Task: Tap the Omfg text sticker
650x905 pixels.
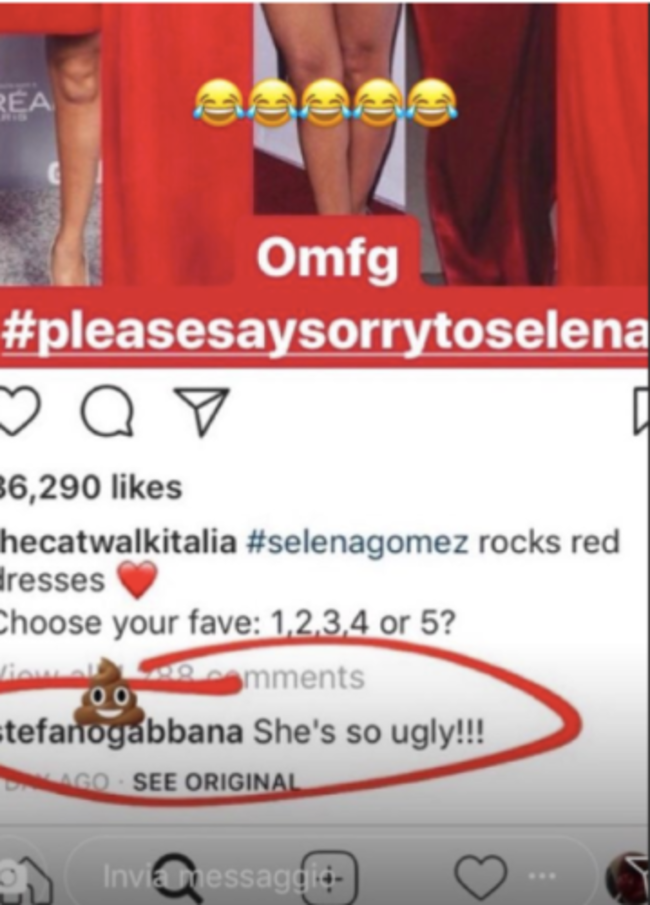Action: tap(327, 259)
